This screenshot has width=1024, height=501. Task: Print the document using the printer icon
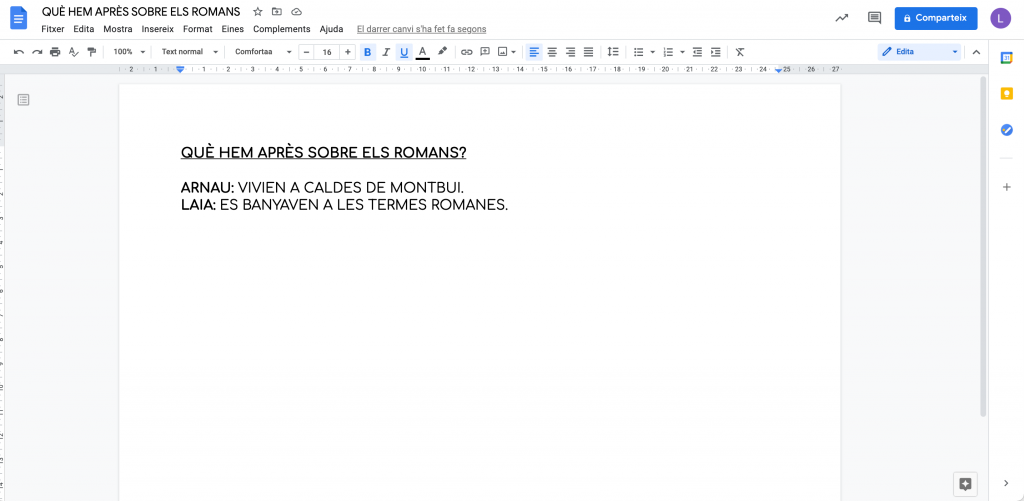click(55, 52)
